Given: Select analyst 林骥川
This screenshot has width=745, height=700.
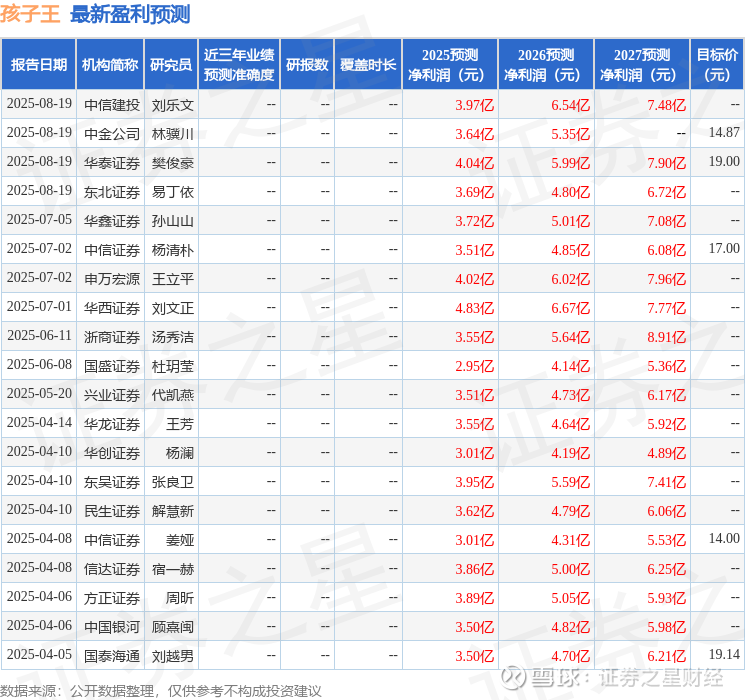Looking at the screenshot, I should click(x=173, y=134).
